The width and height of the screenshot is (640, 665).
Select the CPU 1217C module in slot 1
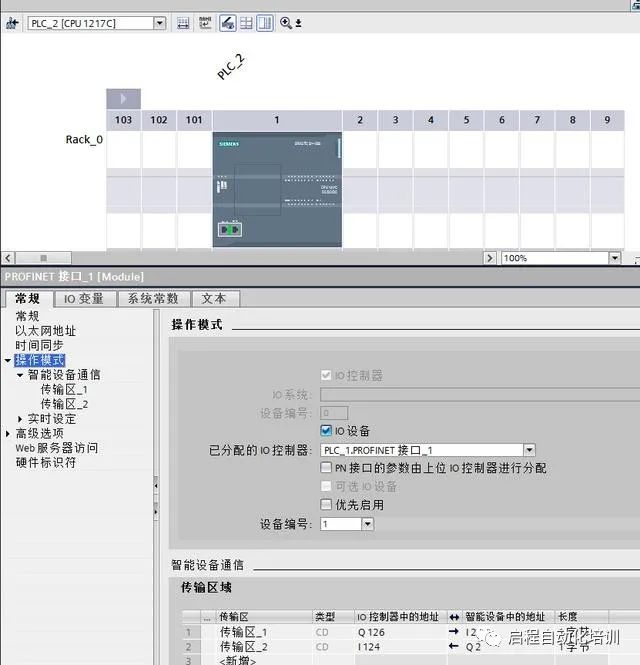277,189
